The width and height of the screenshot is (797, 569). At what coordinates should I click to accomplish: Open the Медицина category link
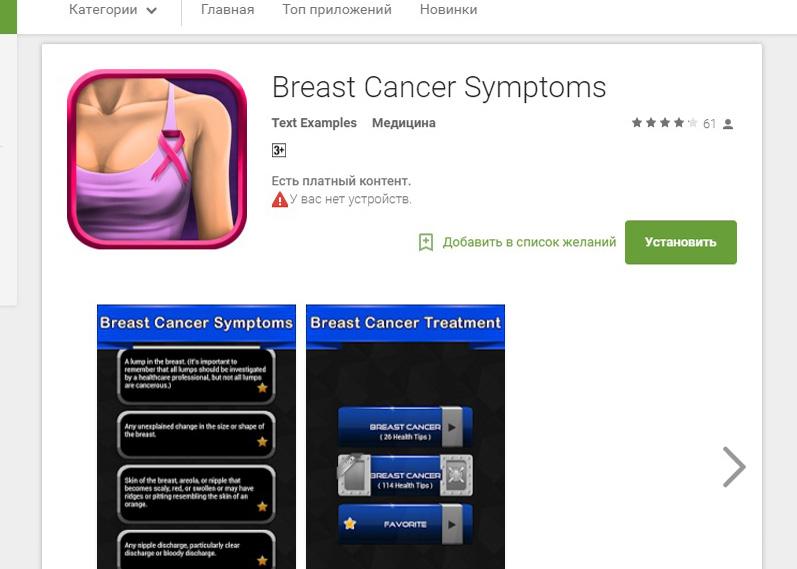click(x=404, y=123)
